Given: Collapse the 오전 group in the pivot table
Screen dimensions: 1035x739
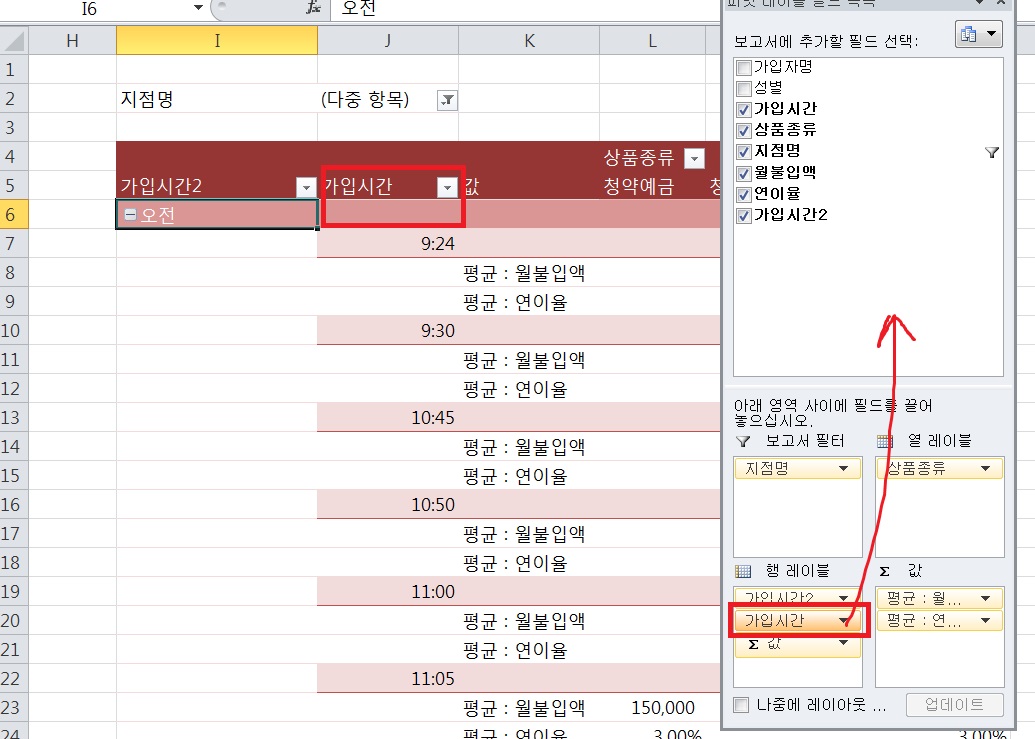Looking at the screenshot, I should coord(130,215).
